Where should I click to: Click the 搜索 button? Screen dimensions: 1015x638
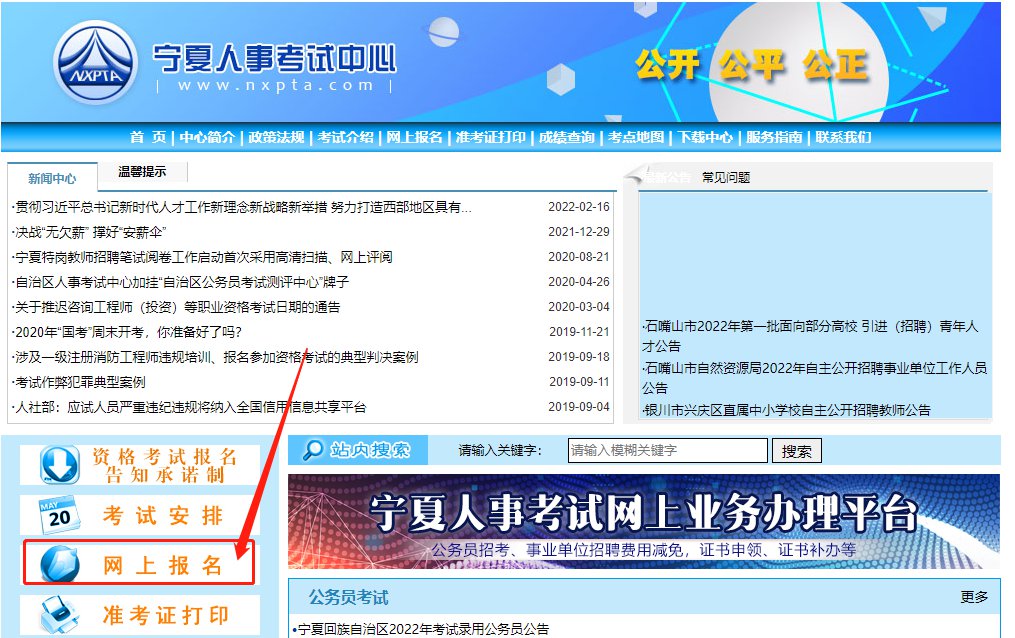click(797, 450)
